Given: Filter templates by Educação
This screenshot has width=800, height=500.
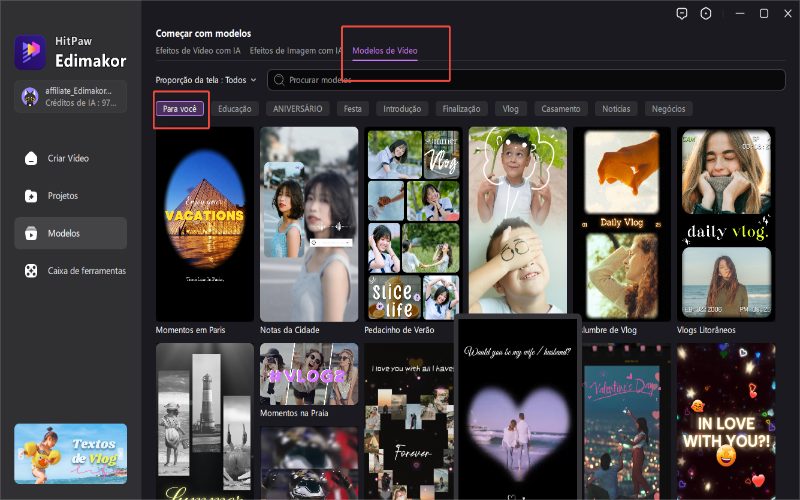Looking at the screenshot, I should tap(235, 108).
